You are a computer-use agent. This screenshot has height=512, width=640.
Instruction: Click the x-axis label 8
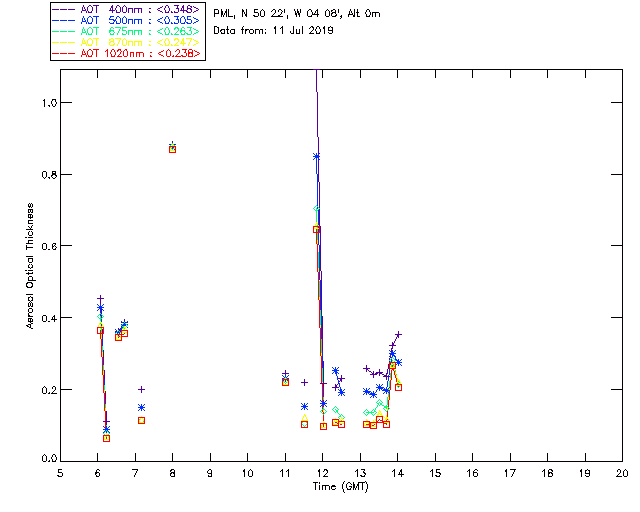[x=173, y=473]
